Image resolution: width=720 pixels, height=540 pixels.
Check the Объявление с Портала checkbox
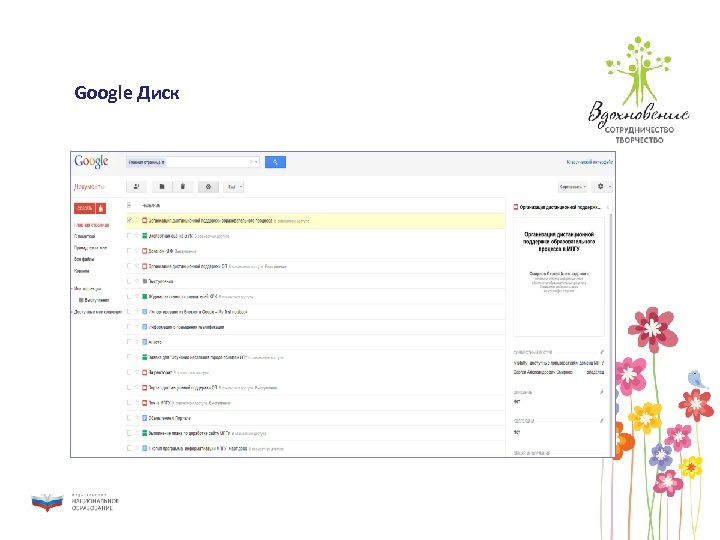click(129, 417)
